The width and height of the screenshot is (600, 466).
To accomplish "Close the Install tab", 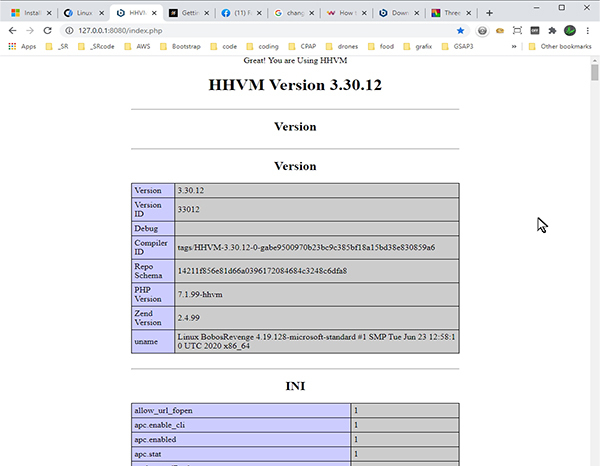I will (49, 13).
